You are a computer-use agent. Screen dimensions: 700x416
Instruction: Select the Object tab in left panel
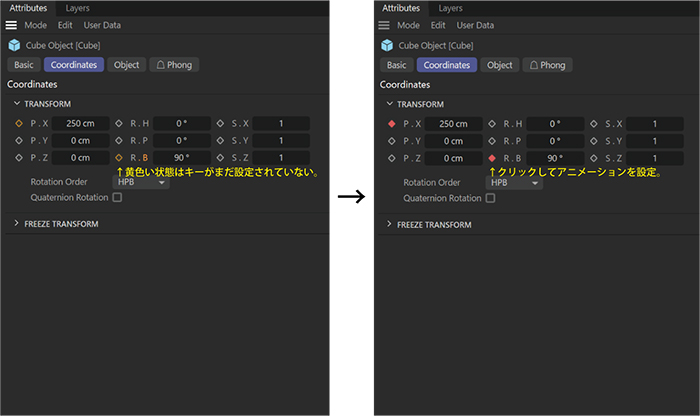point(126,65)
